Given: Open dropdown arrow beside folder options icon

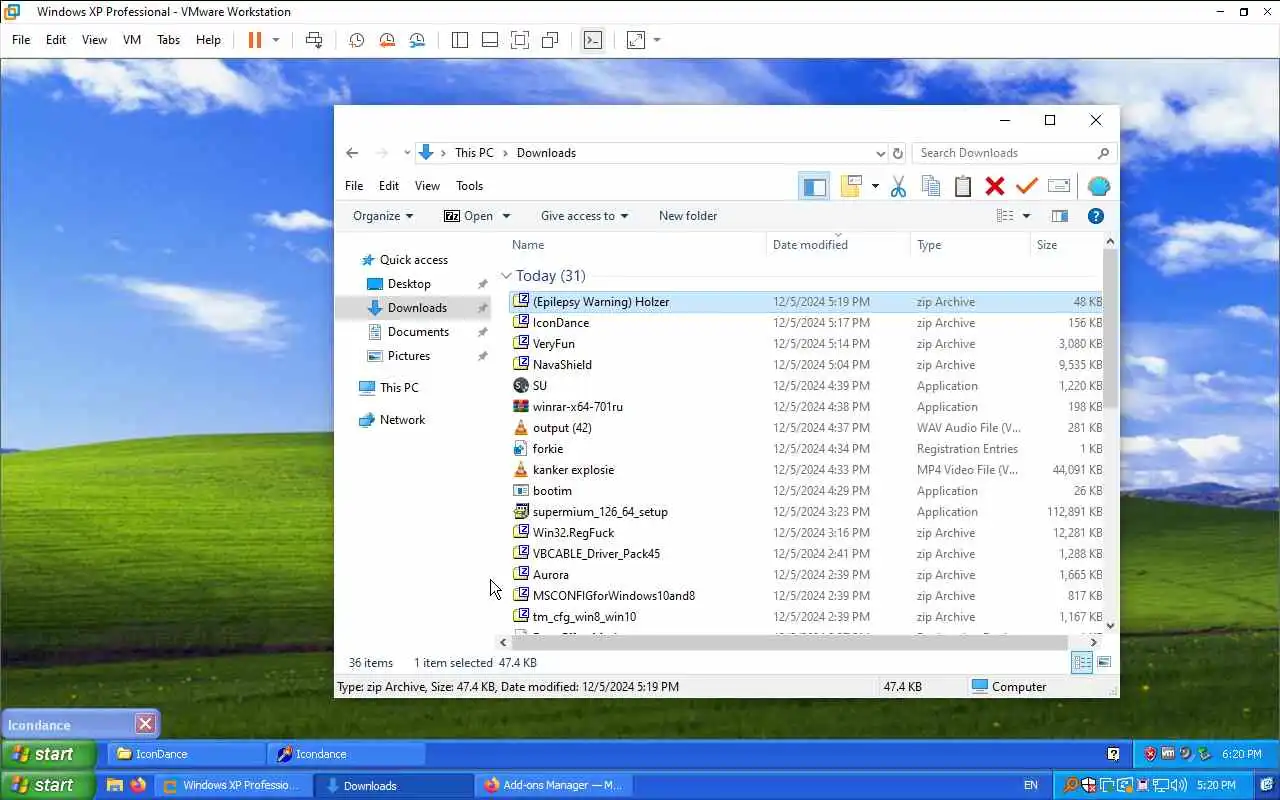Looking at the screenshot, I should tap(875, 186).
